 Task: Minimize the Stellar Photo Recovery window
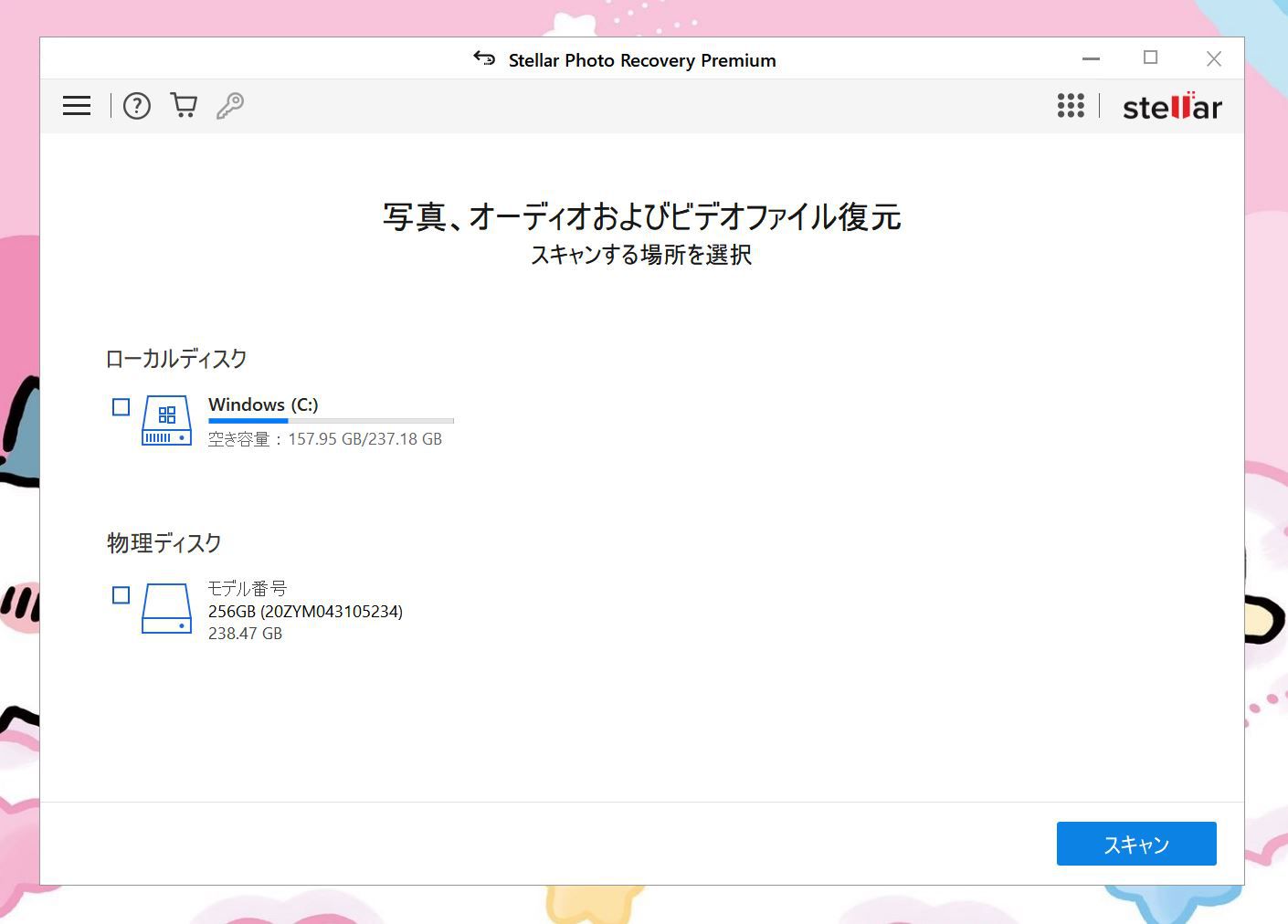click(x=1091, y=58)
